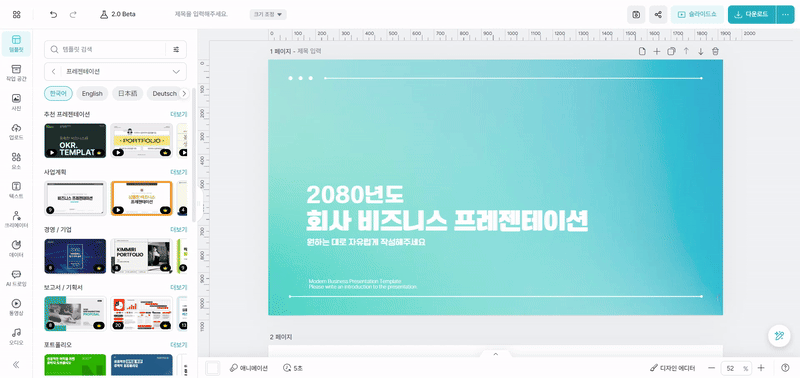800x378 pixels.
Task: Save the design with save icon
Action: pos(636,15)
